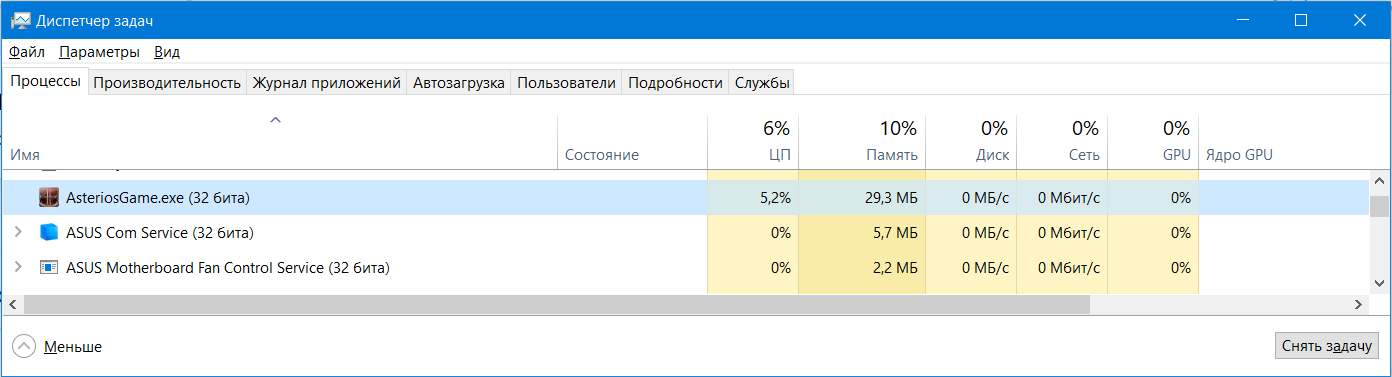Switch to the Автозагрузка tab

pyautogui.click(x=459, y=83)
